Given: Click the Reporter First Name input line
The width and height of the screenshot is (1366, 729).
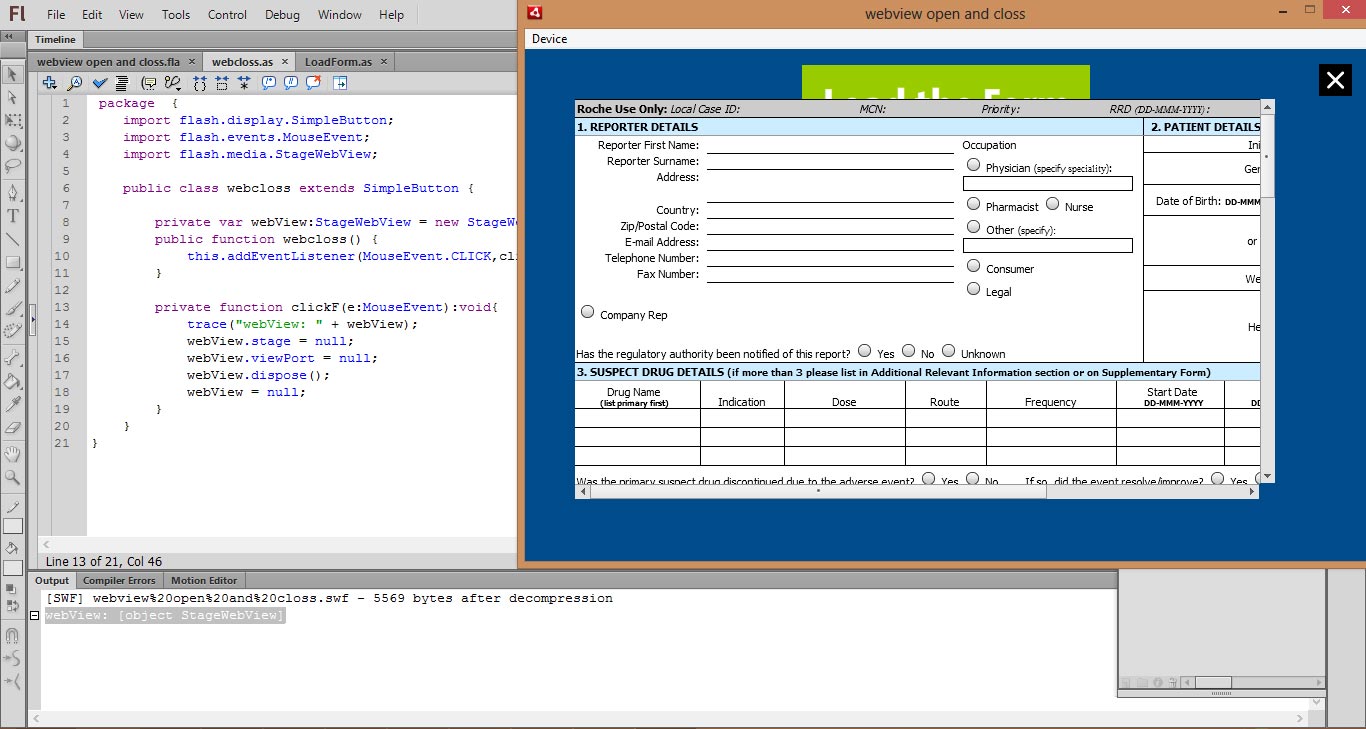Looking at the screenshot, I should click(x=829, y=146).
